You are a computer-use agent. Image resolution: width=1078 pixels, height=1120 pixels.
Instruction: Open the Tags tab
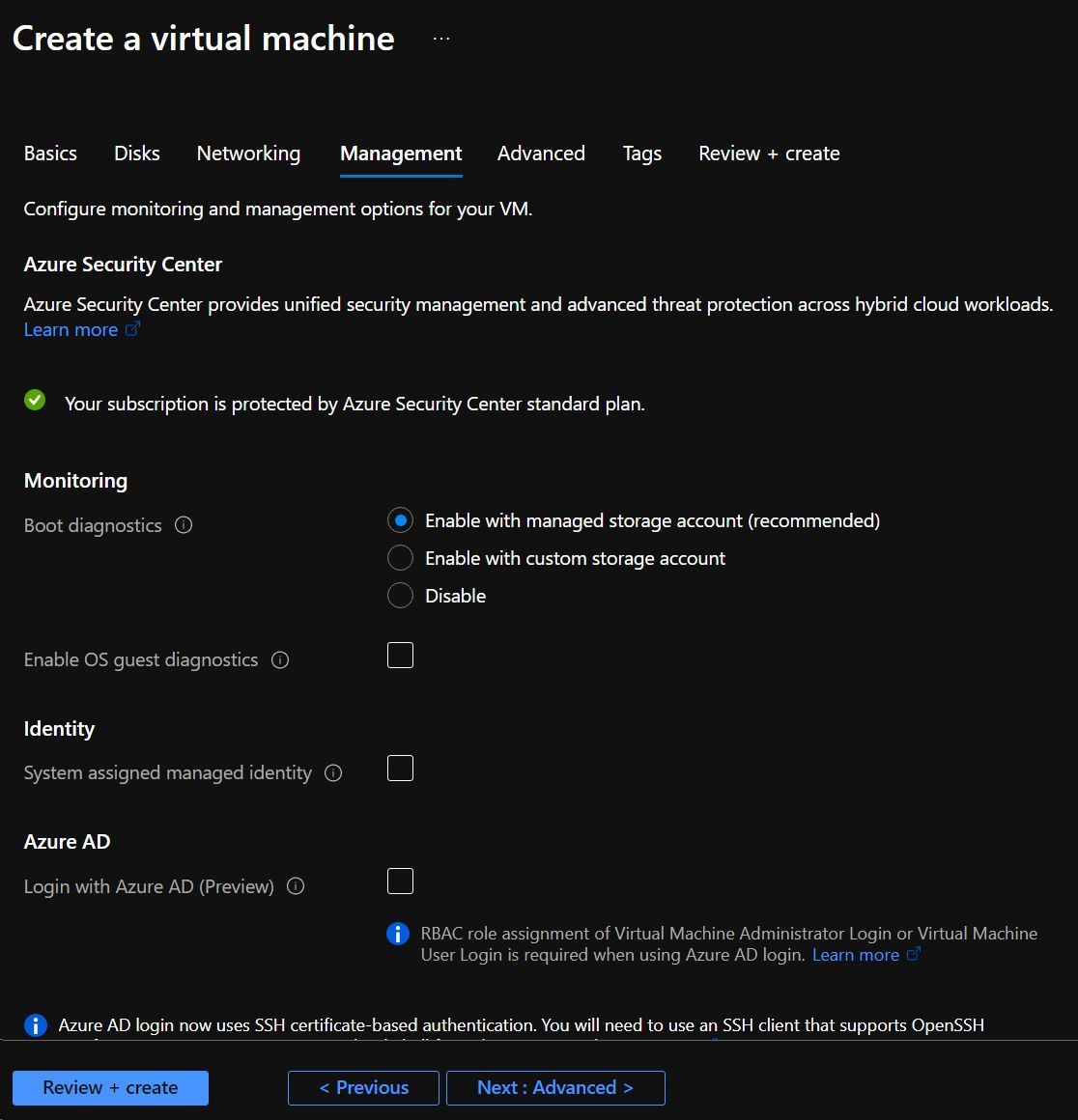pos(641,153)
